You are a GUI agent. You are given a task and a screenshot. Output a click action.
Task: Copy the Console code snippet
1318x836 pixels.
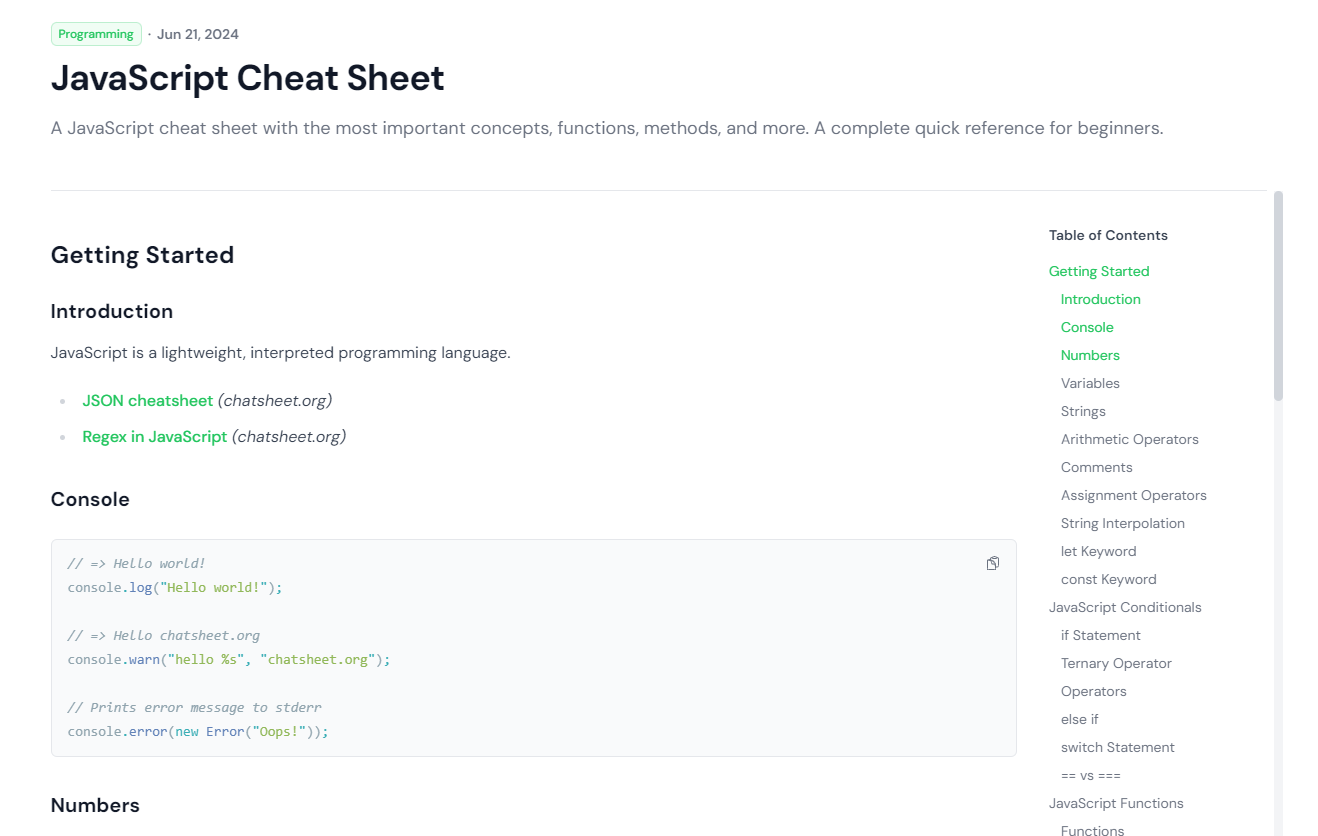tap(992, 563)
